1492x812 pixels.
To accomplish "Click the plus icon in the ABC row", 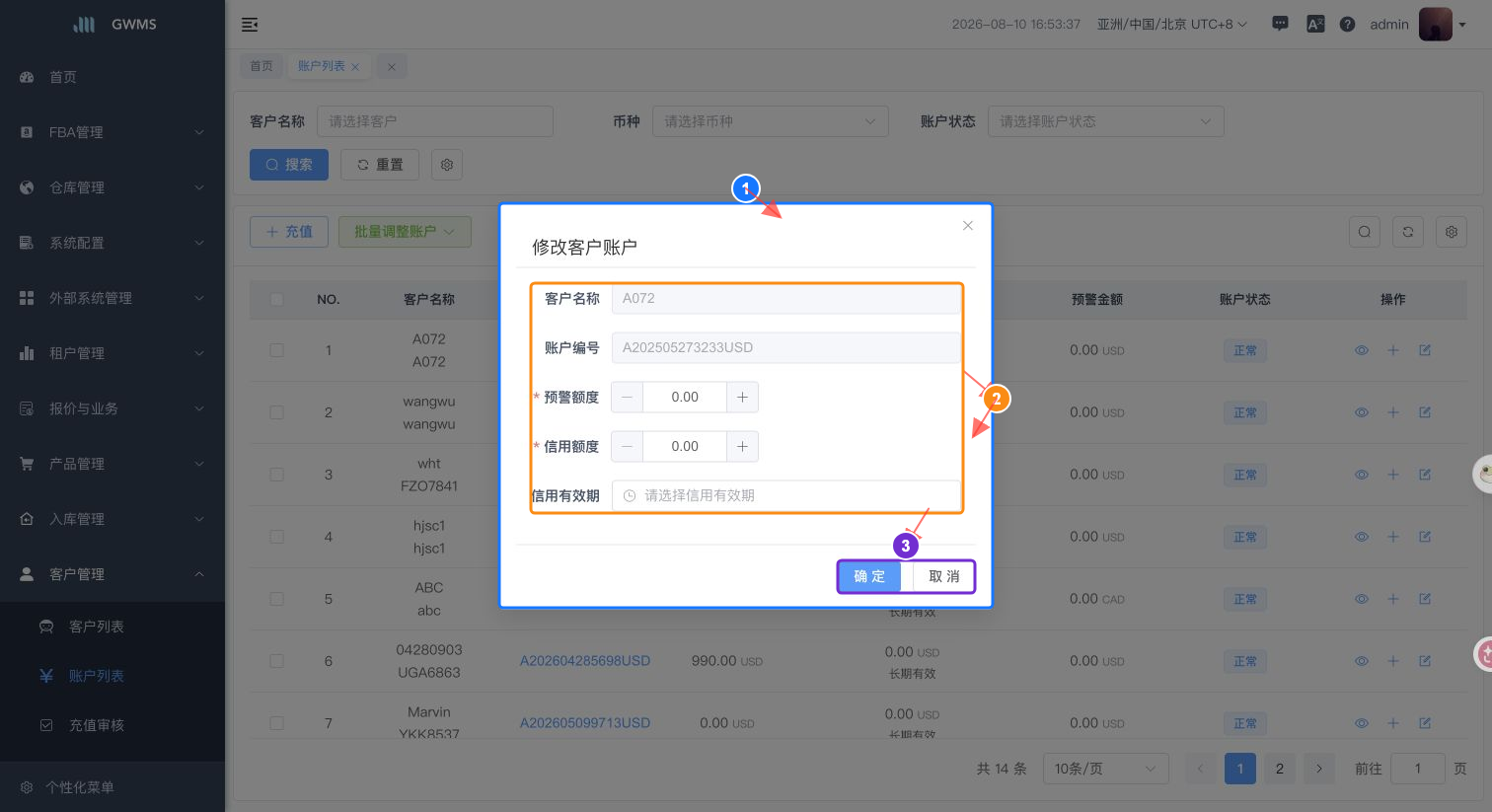I will point(1393,599).
